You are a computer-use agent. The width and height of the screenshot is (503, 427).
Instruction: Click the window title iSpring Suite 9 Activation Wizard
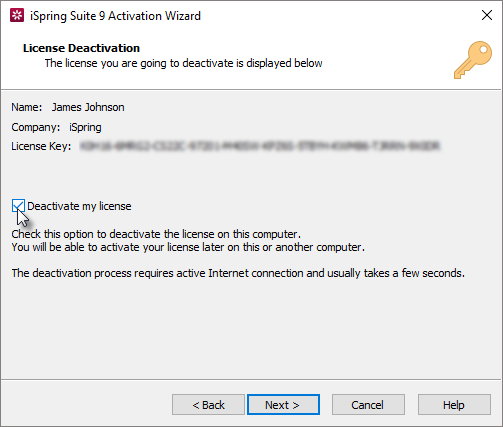pos(115,16)
